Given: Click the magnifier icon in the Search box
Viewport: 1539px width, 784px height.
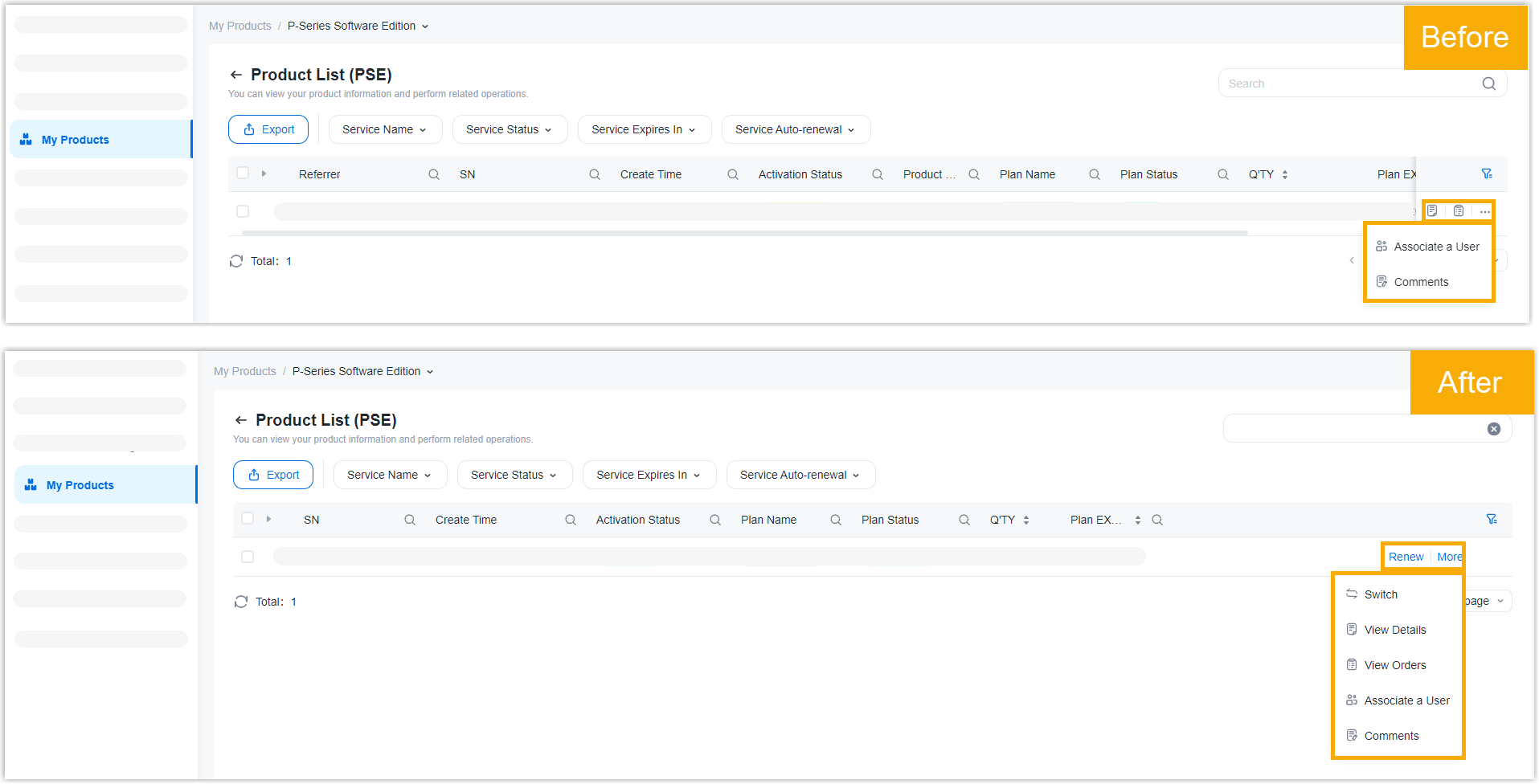Looking at the screenshot, I should (x=1489, y=84).
